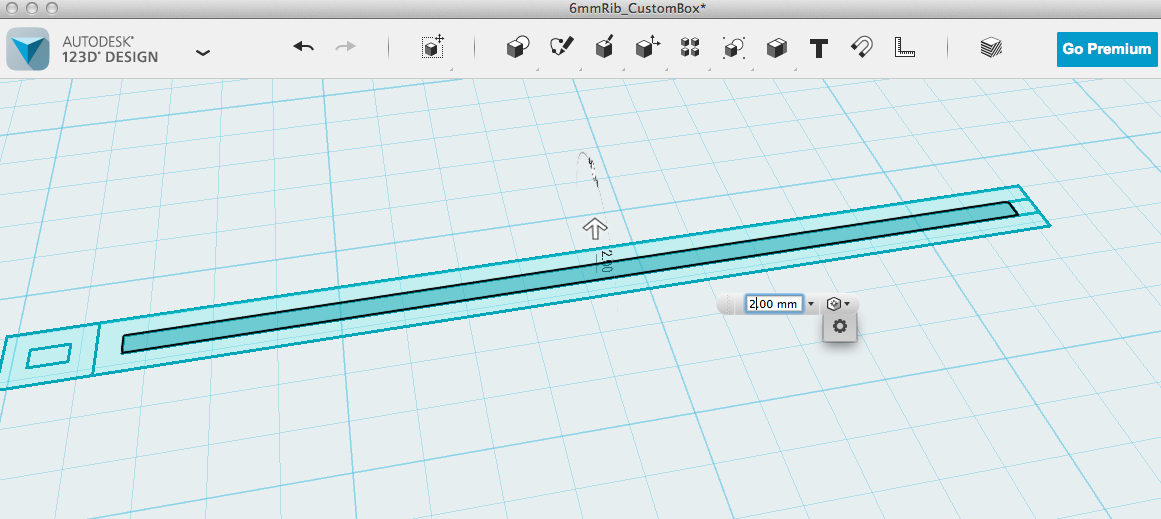This screenshot has width=1161, height=519.
Task: Close the window with the red button
Action: [x=13, y=7]
